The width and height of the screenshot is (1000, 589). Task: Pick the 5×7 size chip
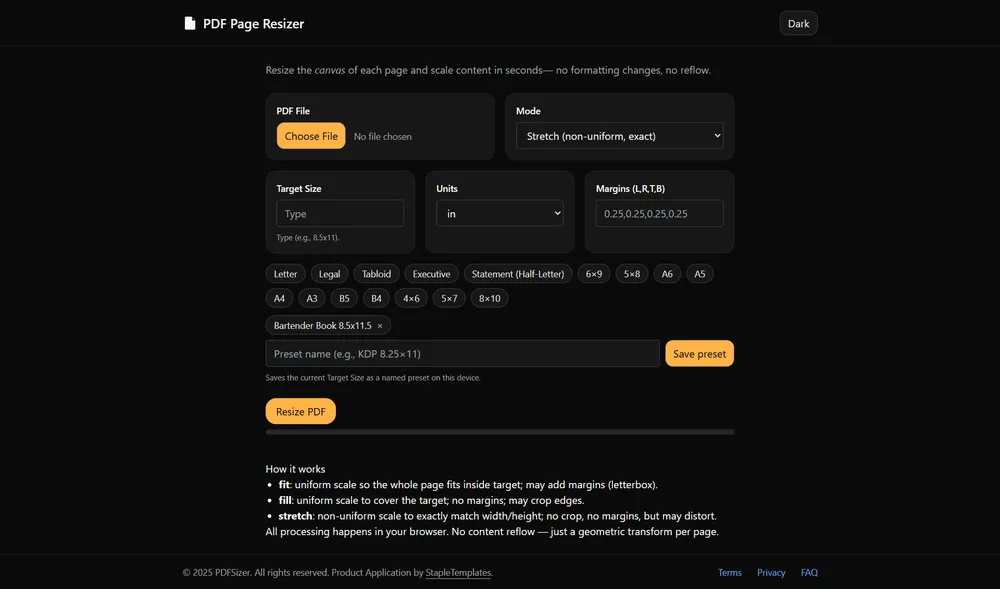coord(449,298)
